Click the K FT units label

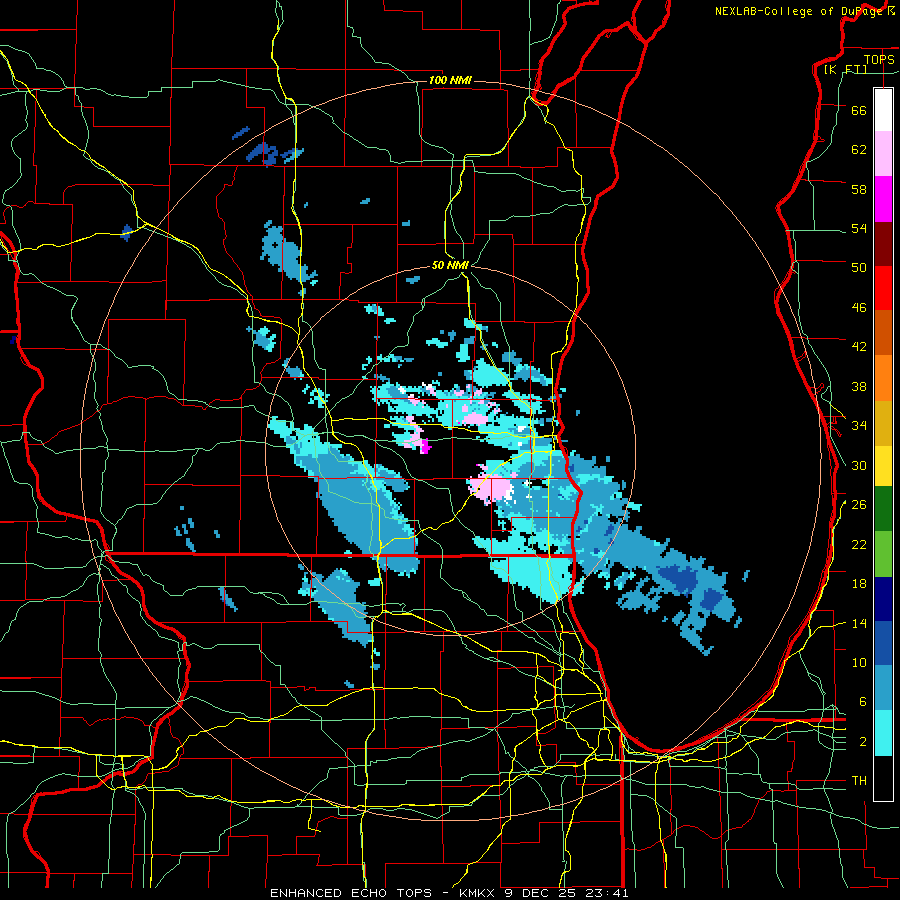845,69
